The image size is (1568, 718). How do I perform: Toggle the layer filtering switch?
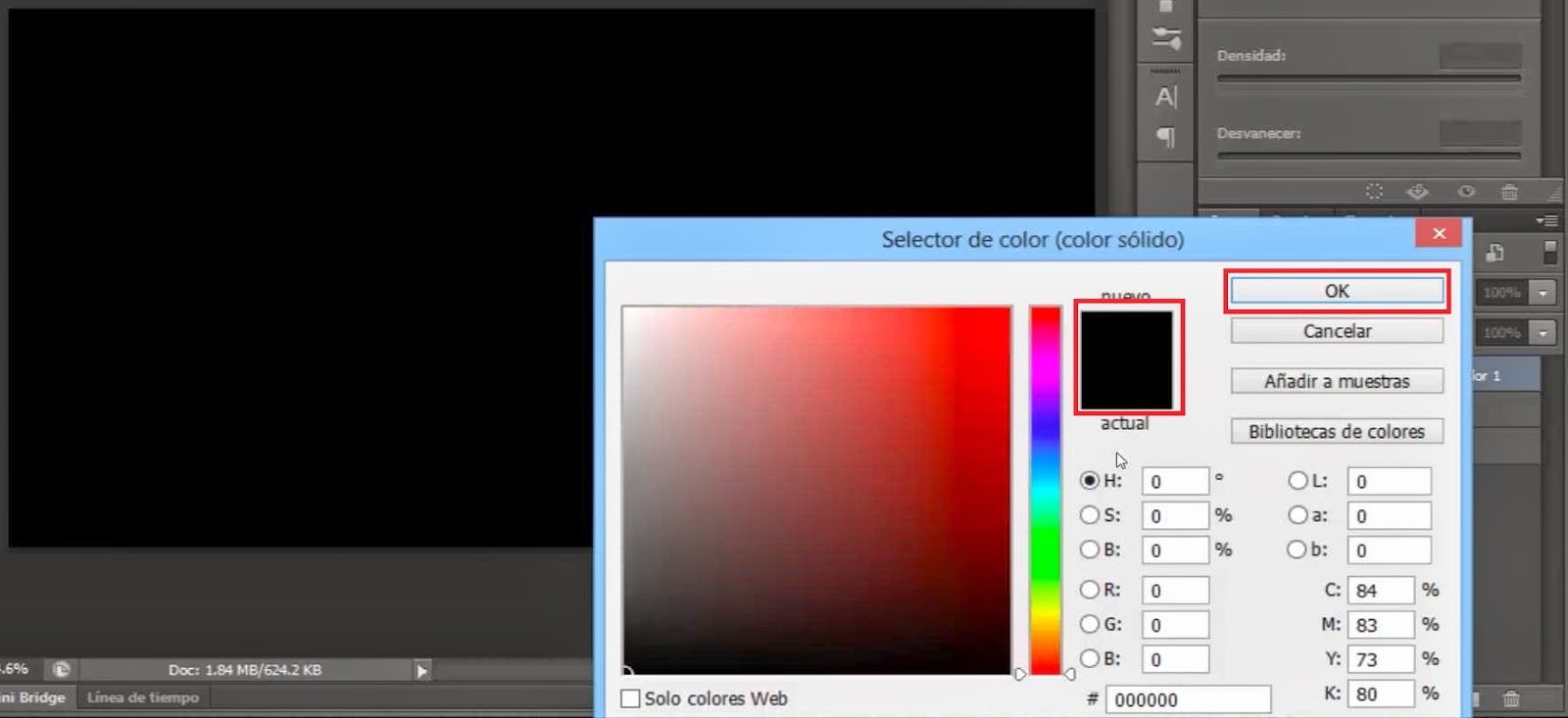(x=1549, y=252)
